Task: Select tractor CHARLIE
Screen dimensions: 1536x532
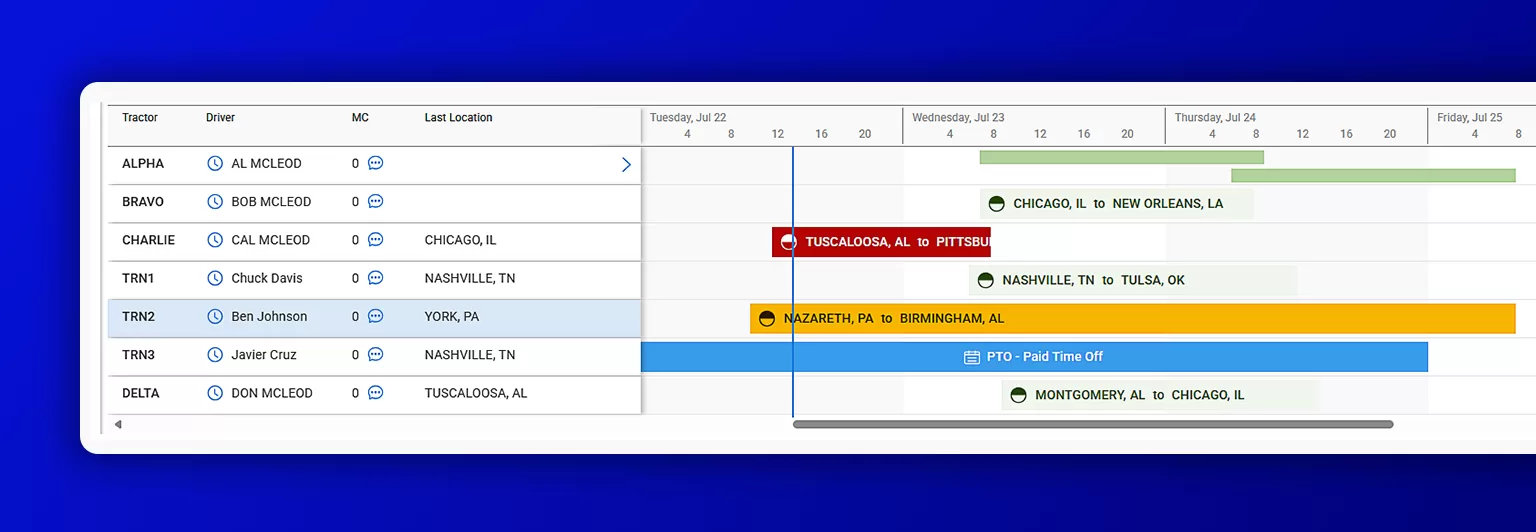Action: coord(148,240)
